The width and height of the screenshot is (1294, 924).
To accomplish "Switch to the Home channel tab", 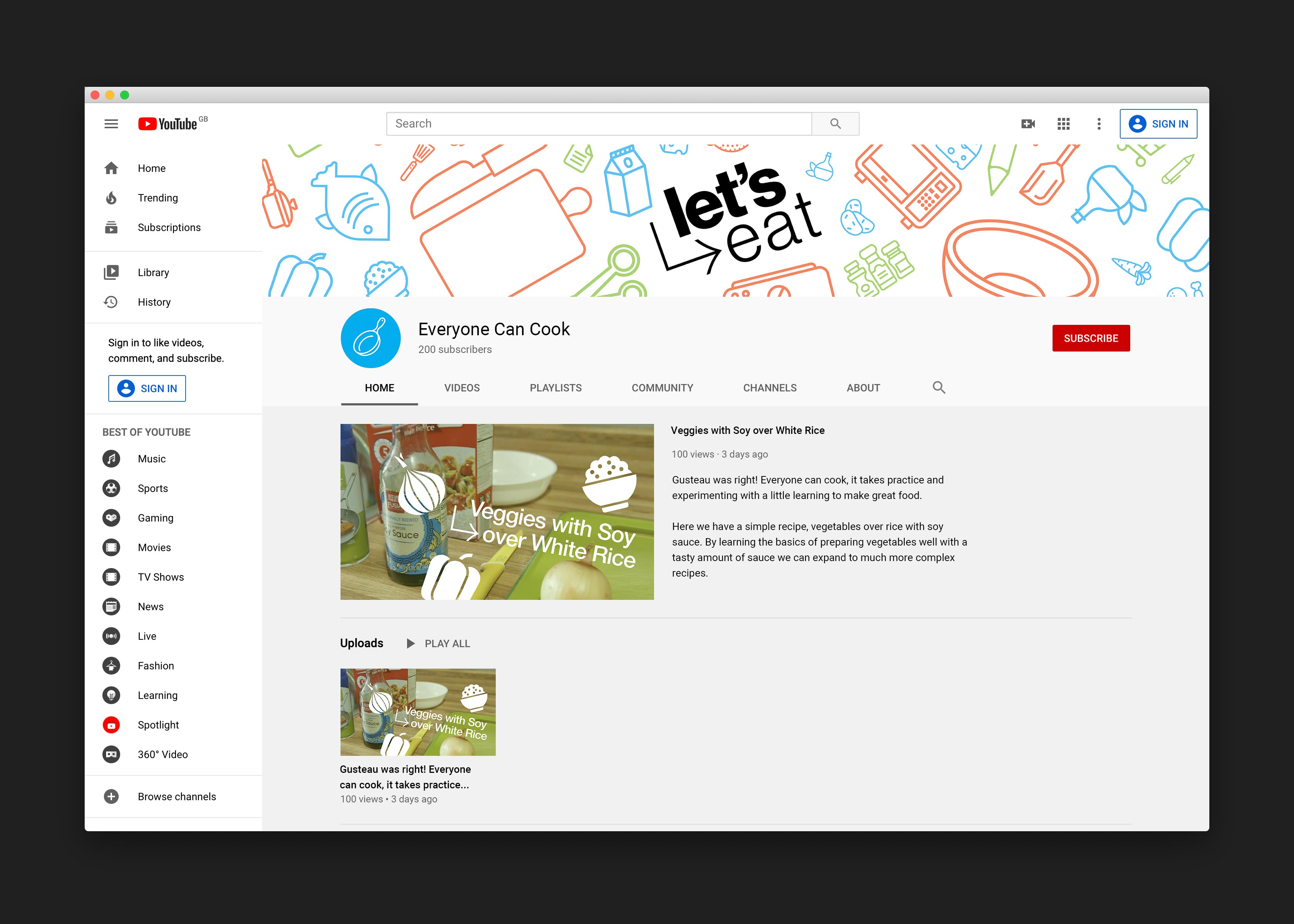I will tap(379, 388).
